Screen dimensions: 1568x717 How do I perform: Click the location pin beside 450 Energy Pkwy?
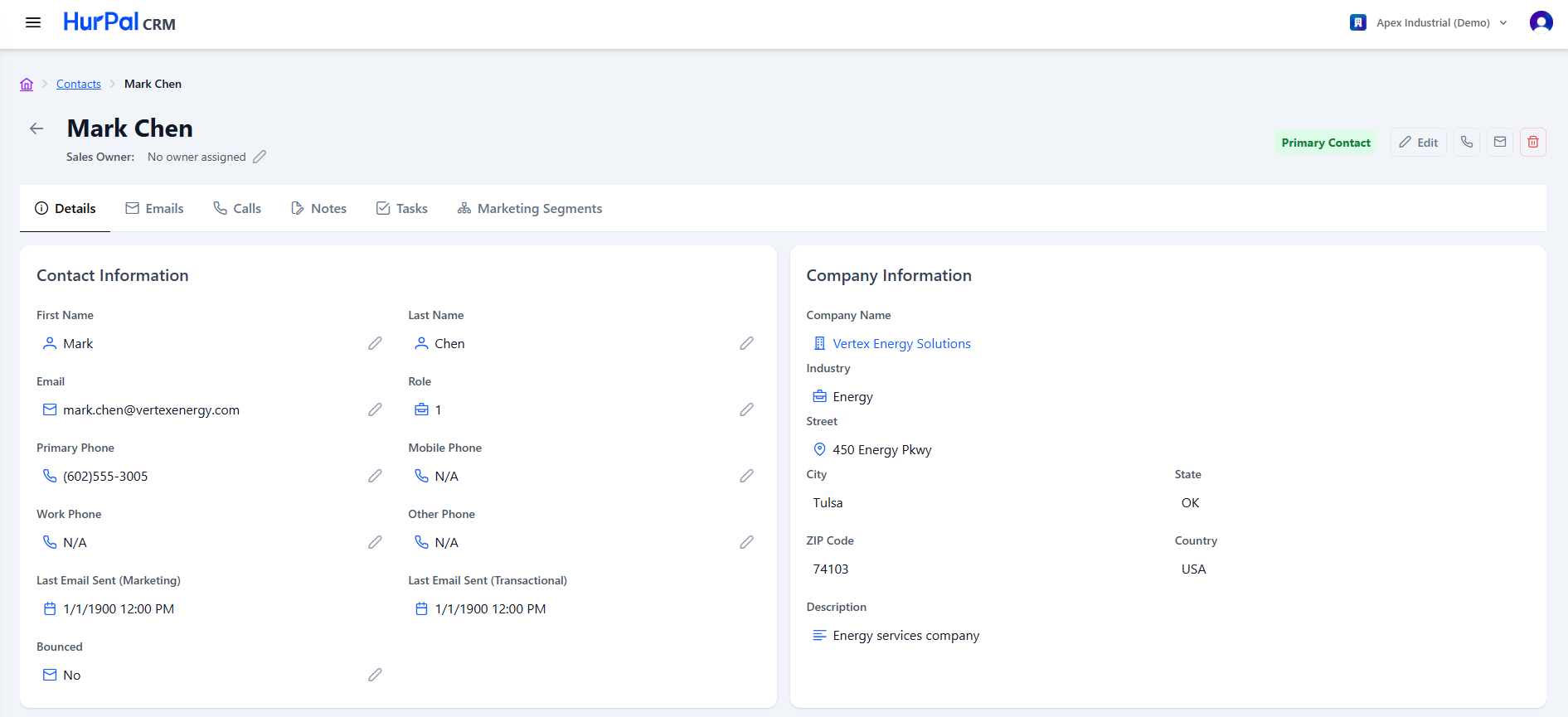click(819, 449)
